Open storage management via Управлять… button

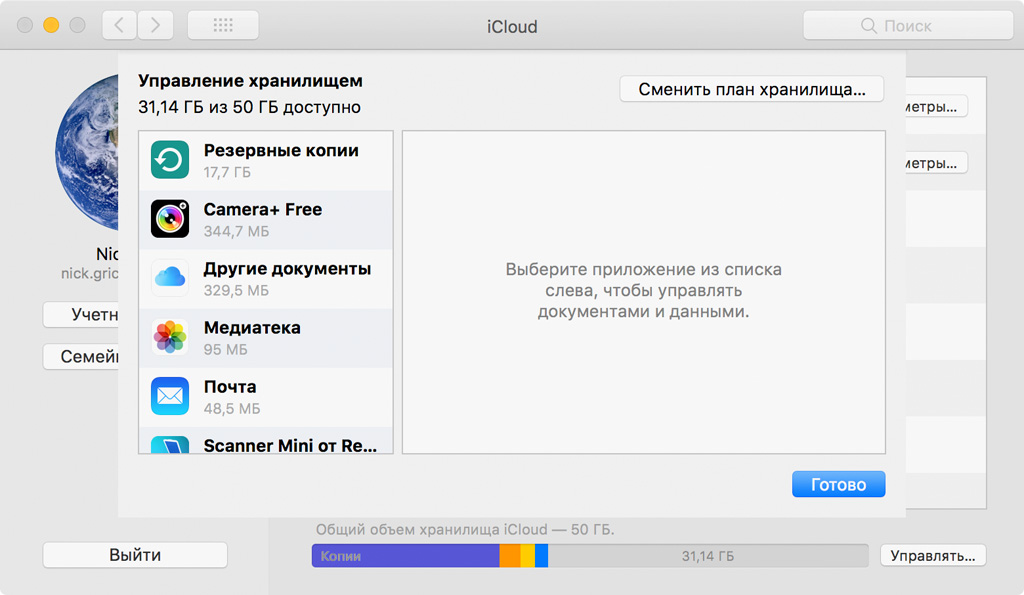click(x=933, y=556)
